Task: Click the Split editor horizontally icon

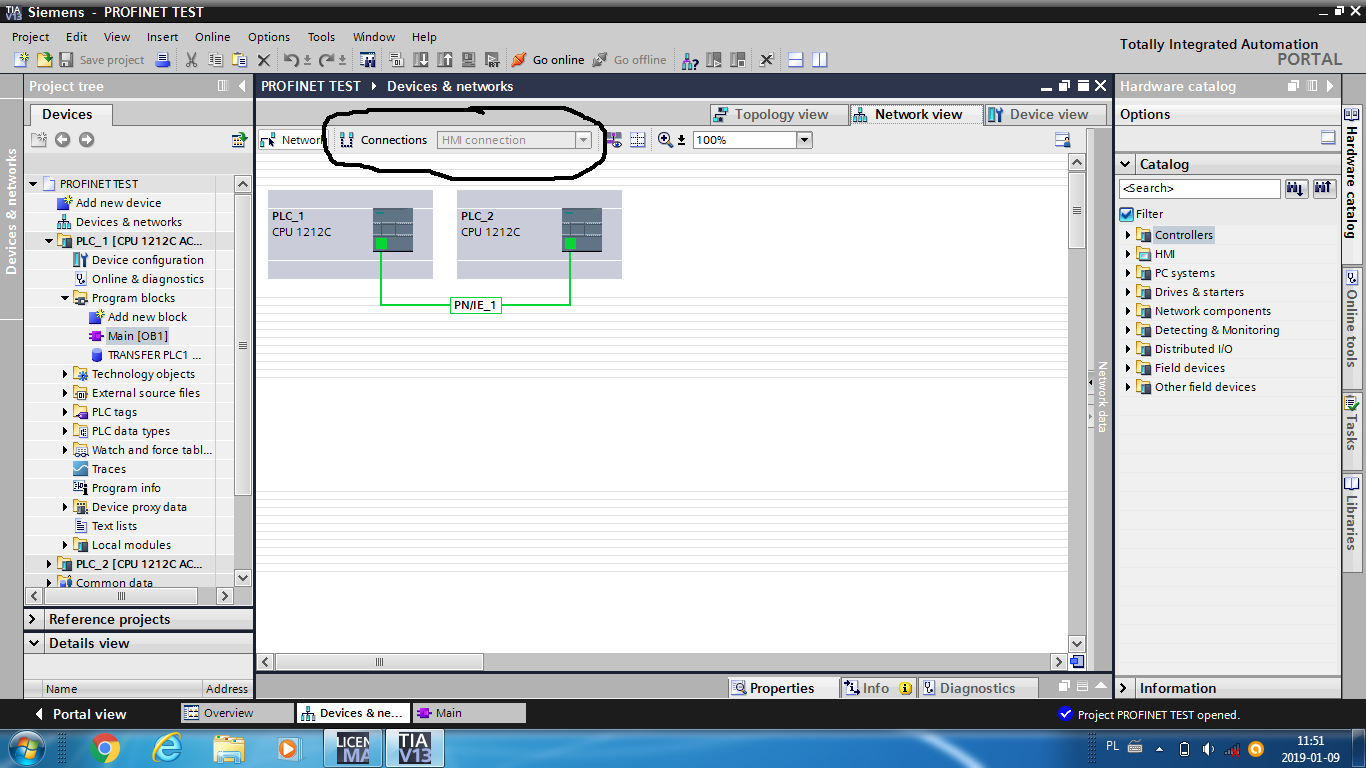Action: (796, 60)
